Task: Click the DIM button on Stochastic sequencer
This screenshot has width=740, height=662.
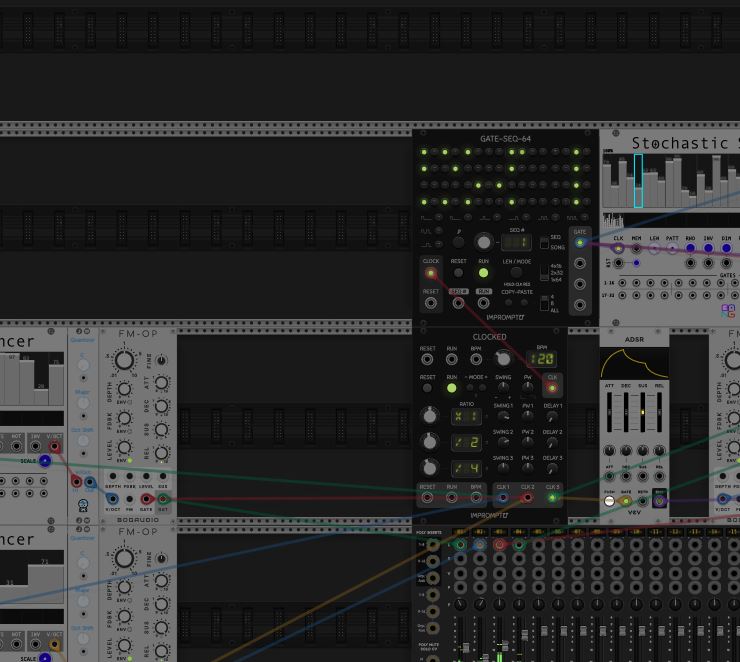Action: [x=726, y=248]
